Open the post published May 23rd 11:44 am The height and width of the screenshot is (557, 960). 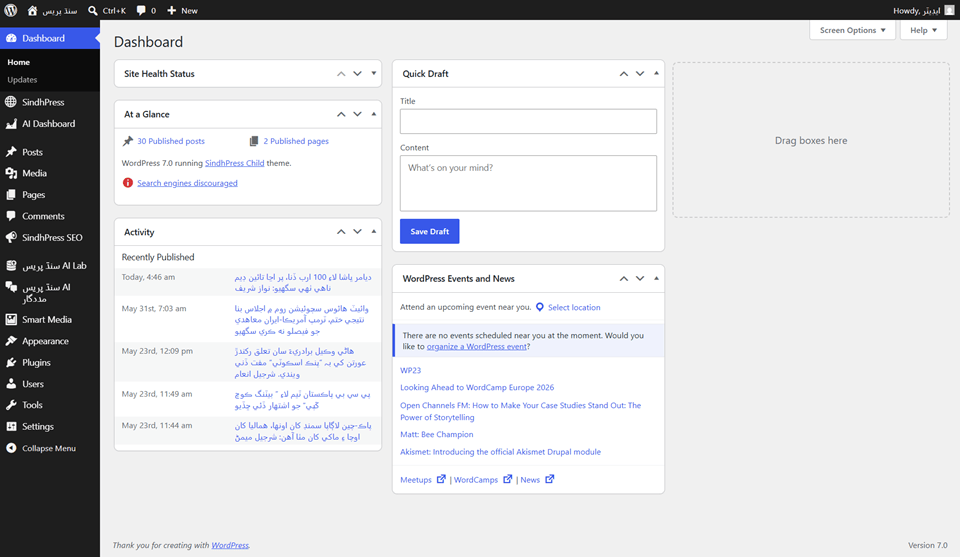click(303, 432)
